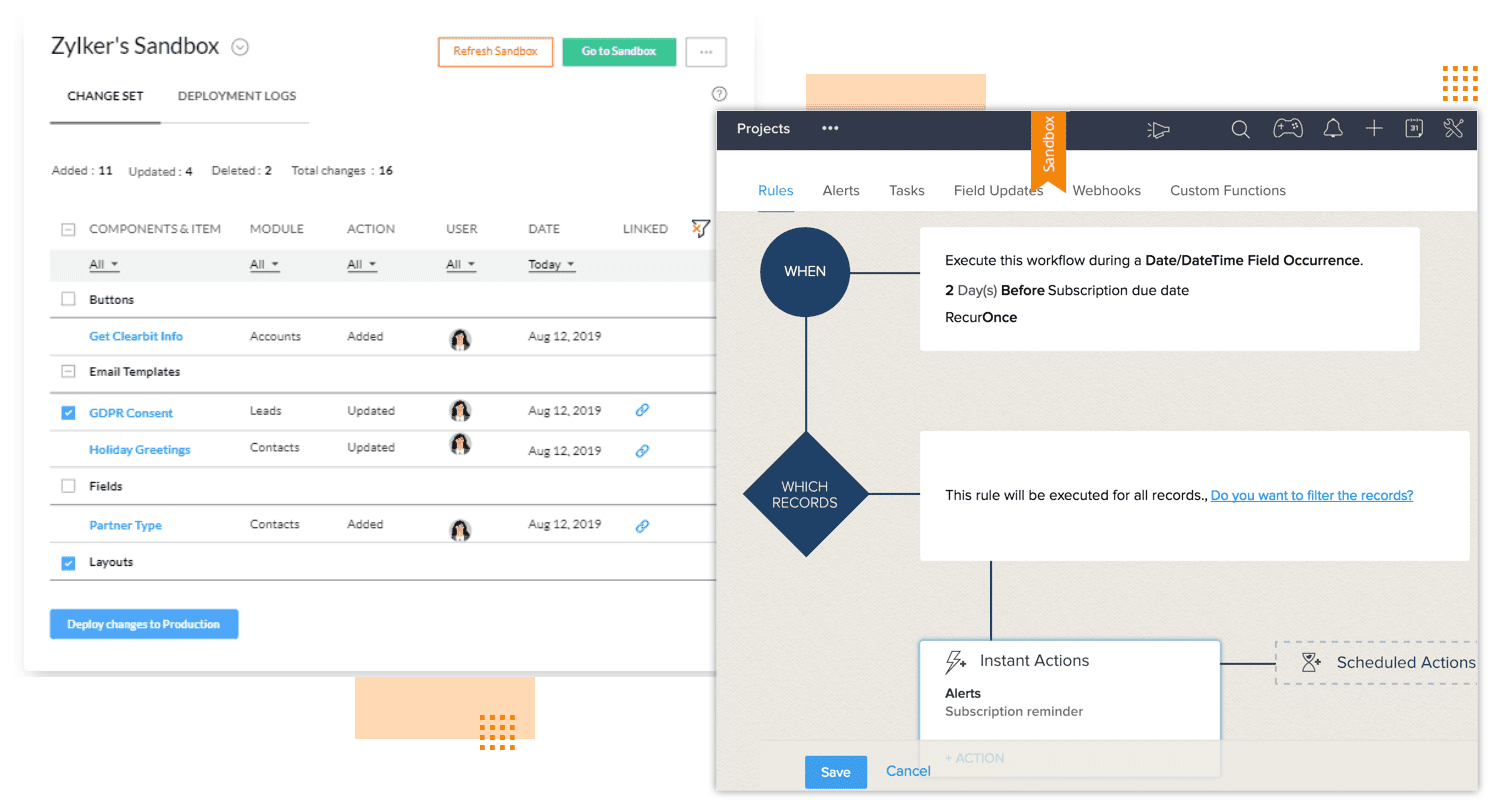1500x800 pixels.
Task: Open Action All filter dropdown
Action: point(362,265)
